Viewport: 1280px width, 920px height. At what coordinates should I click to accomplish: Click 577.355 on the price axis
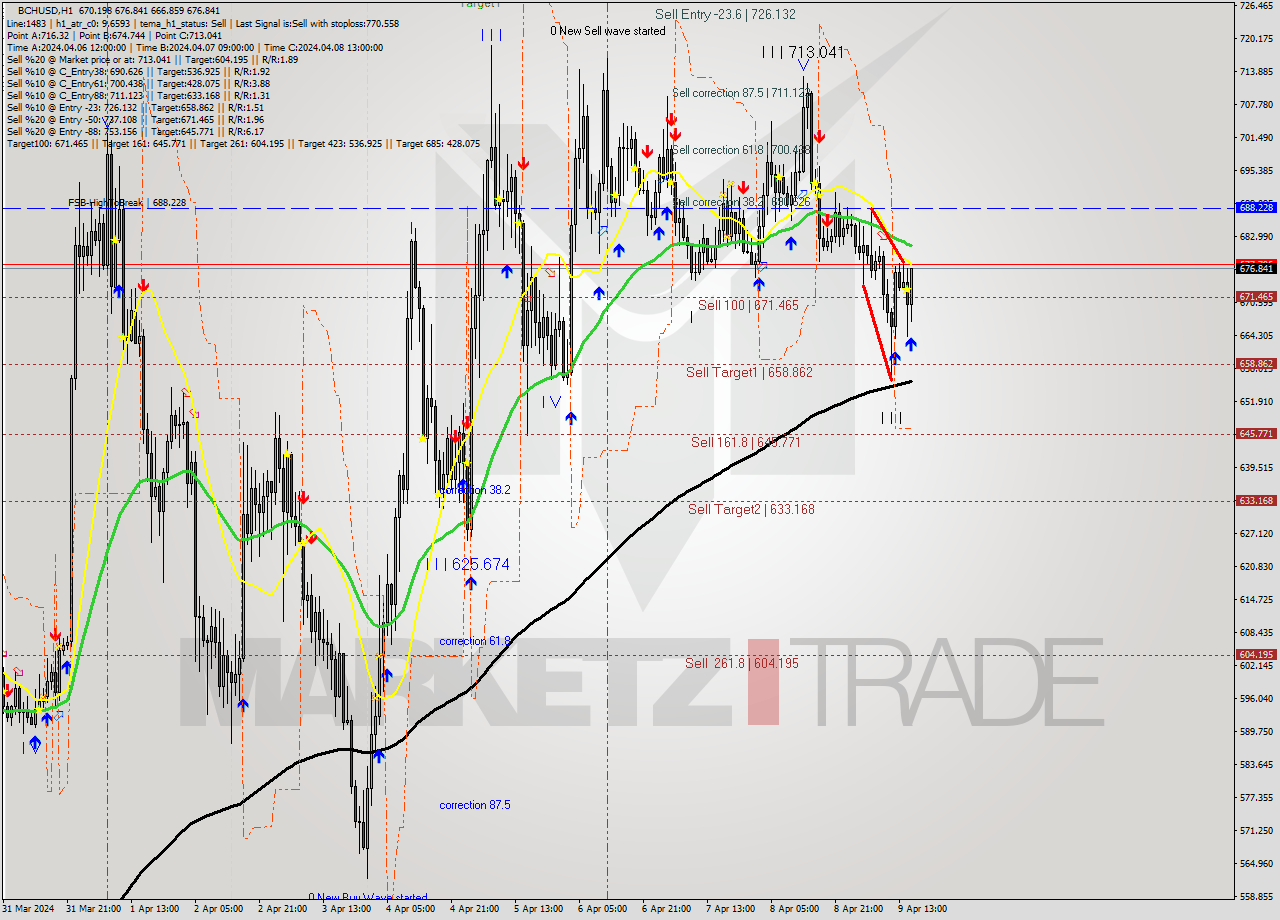click(x=1256, y=798)
